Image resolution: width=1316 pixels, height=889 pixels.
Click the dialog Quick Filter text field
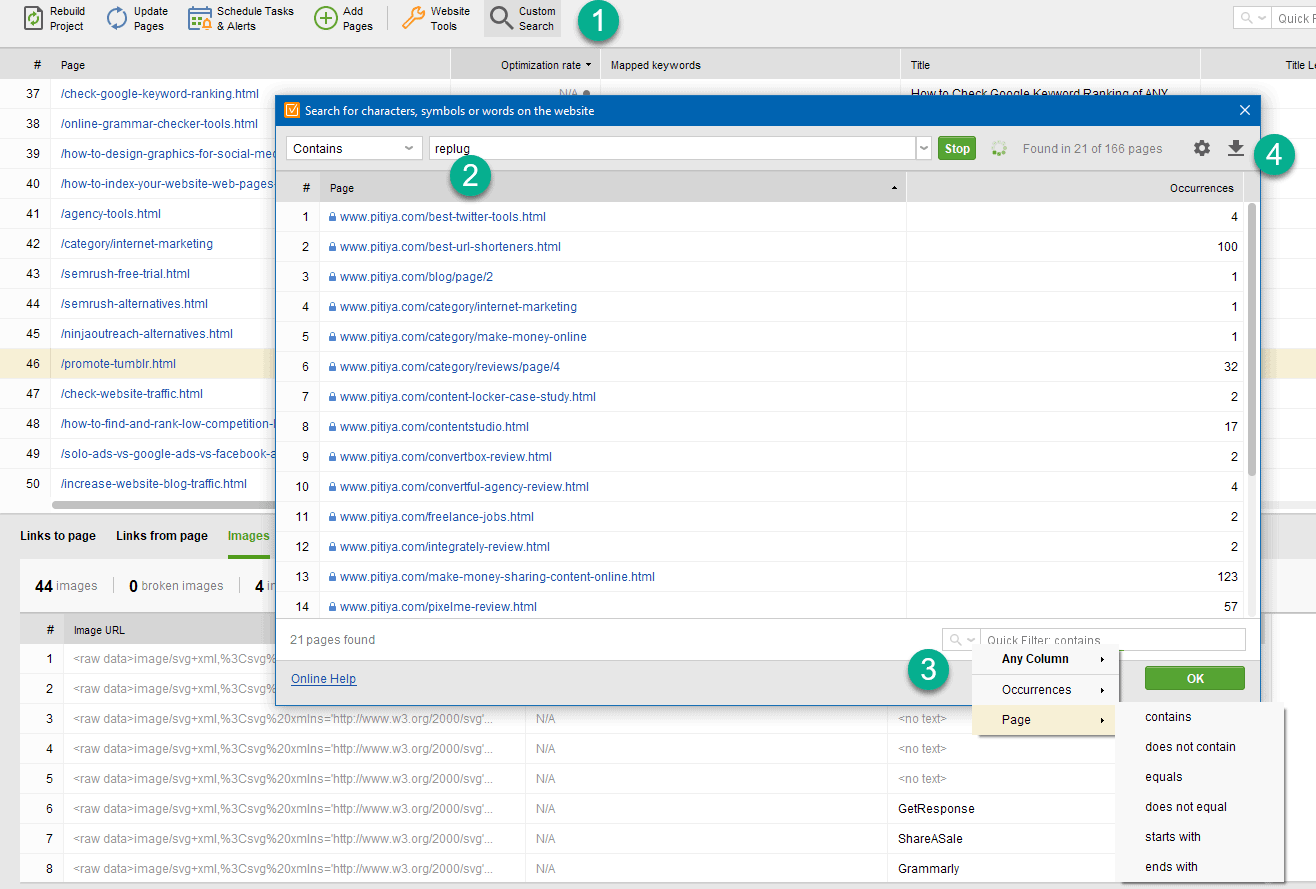1112,640
